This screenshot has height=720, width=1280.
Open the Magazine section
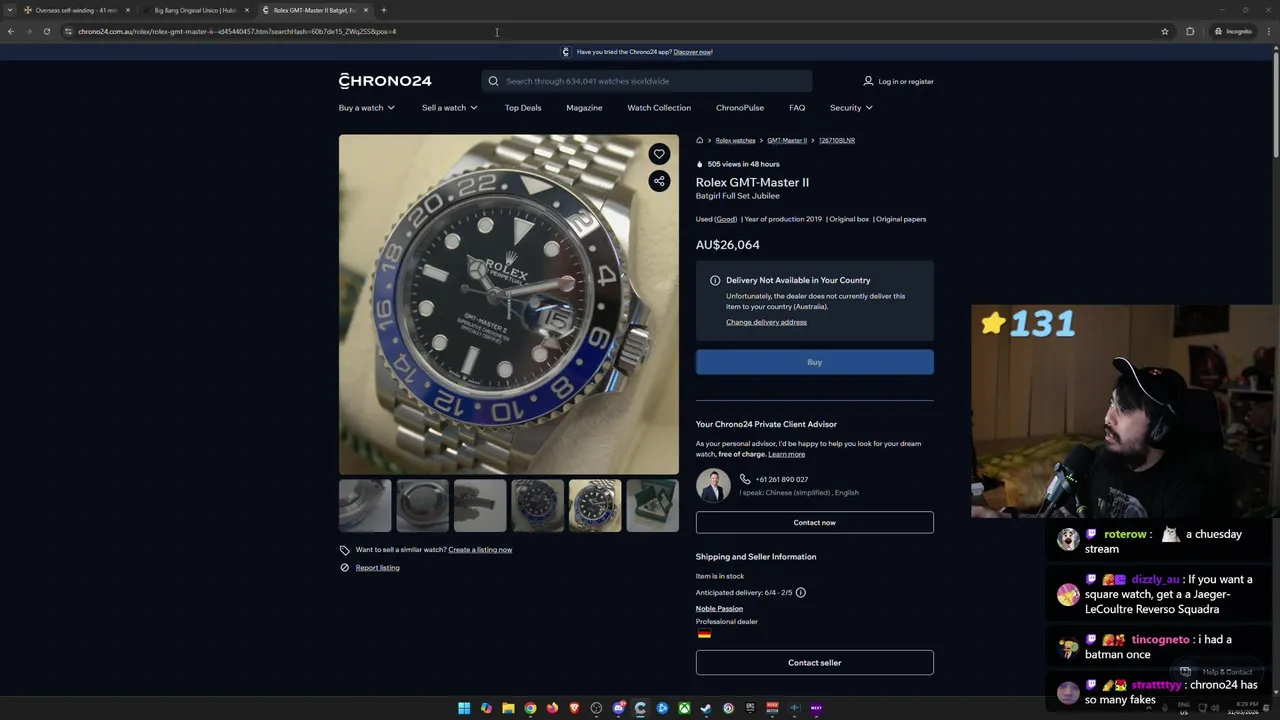tap(584, 108)
